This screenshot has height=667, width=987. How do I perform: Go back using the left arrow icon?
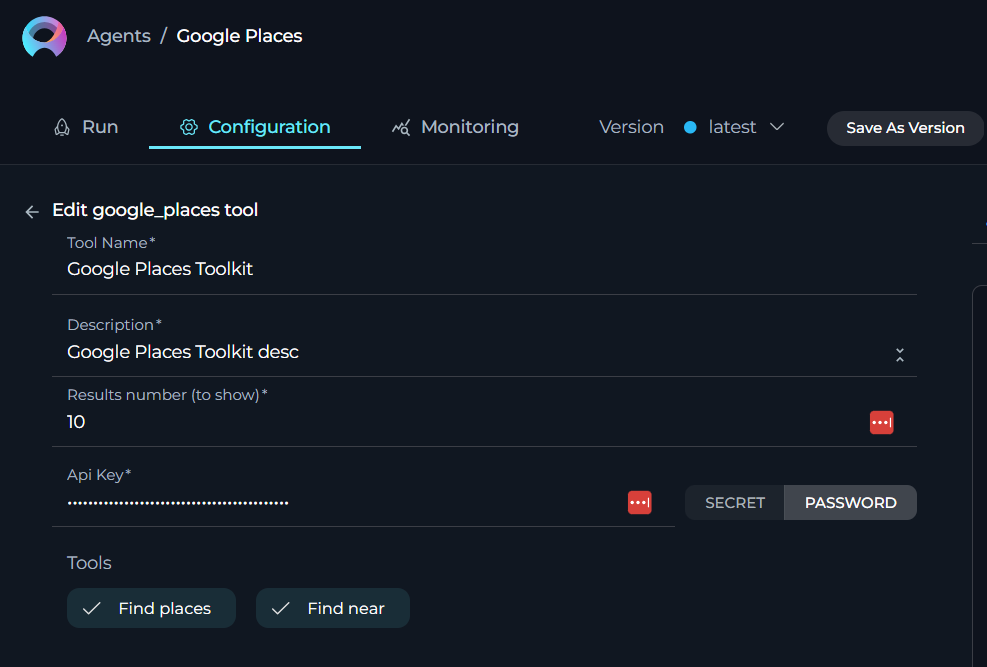tap(32, 212)
